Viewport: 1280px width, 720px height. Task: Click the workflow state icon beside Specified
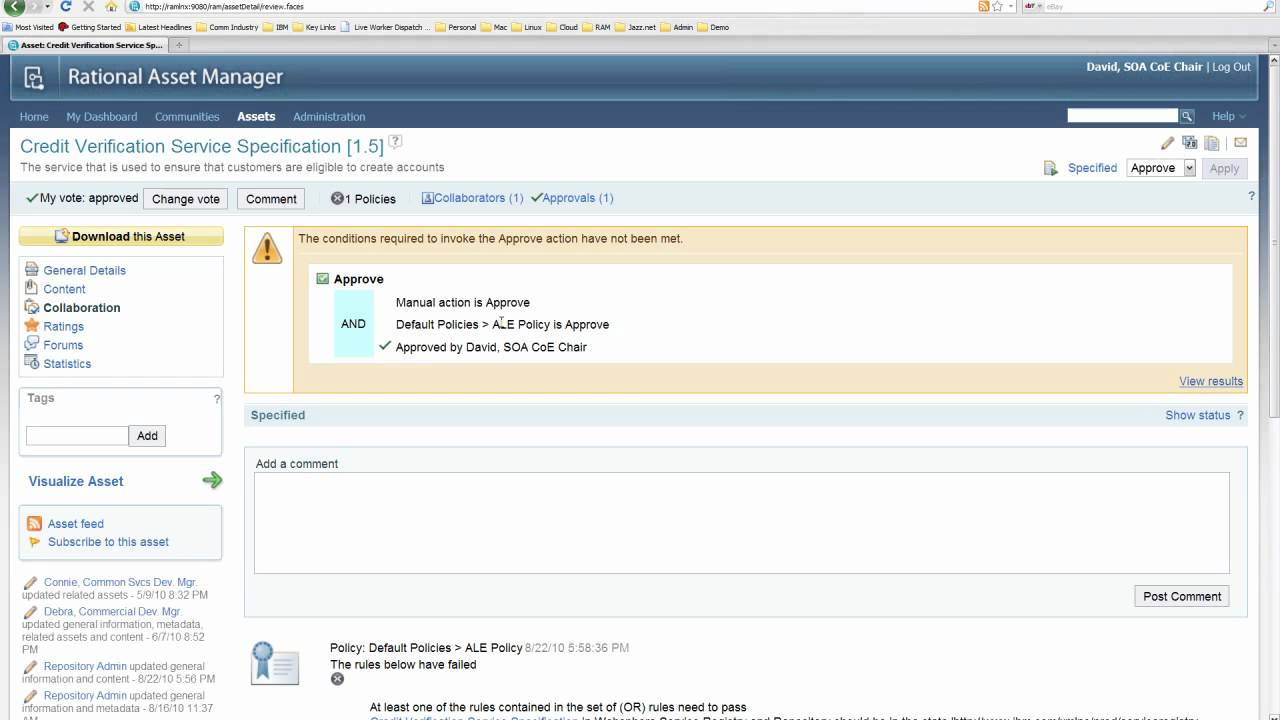point(1050,168)
